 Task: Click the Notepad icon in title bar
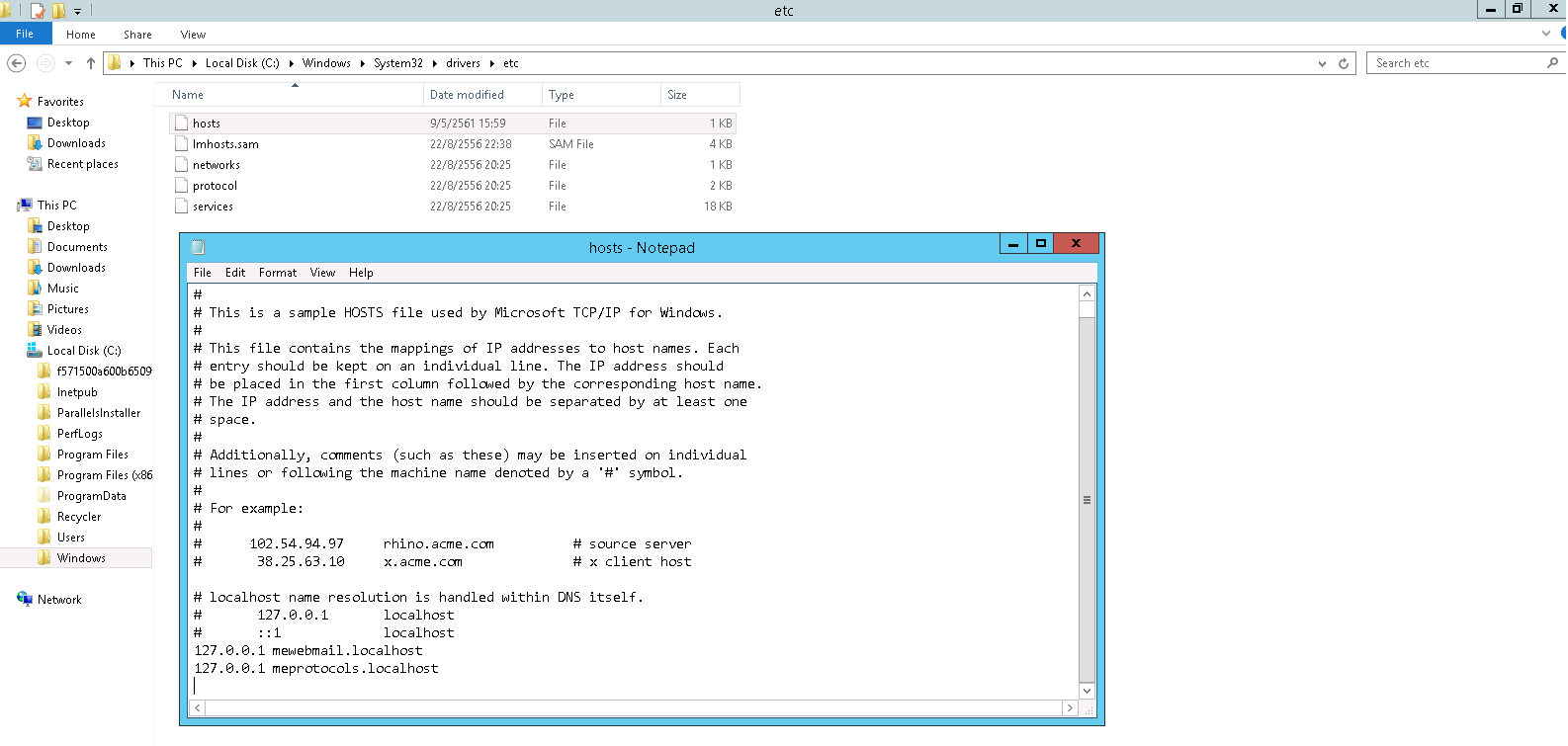click(x=198, y=247)
